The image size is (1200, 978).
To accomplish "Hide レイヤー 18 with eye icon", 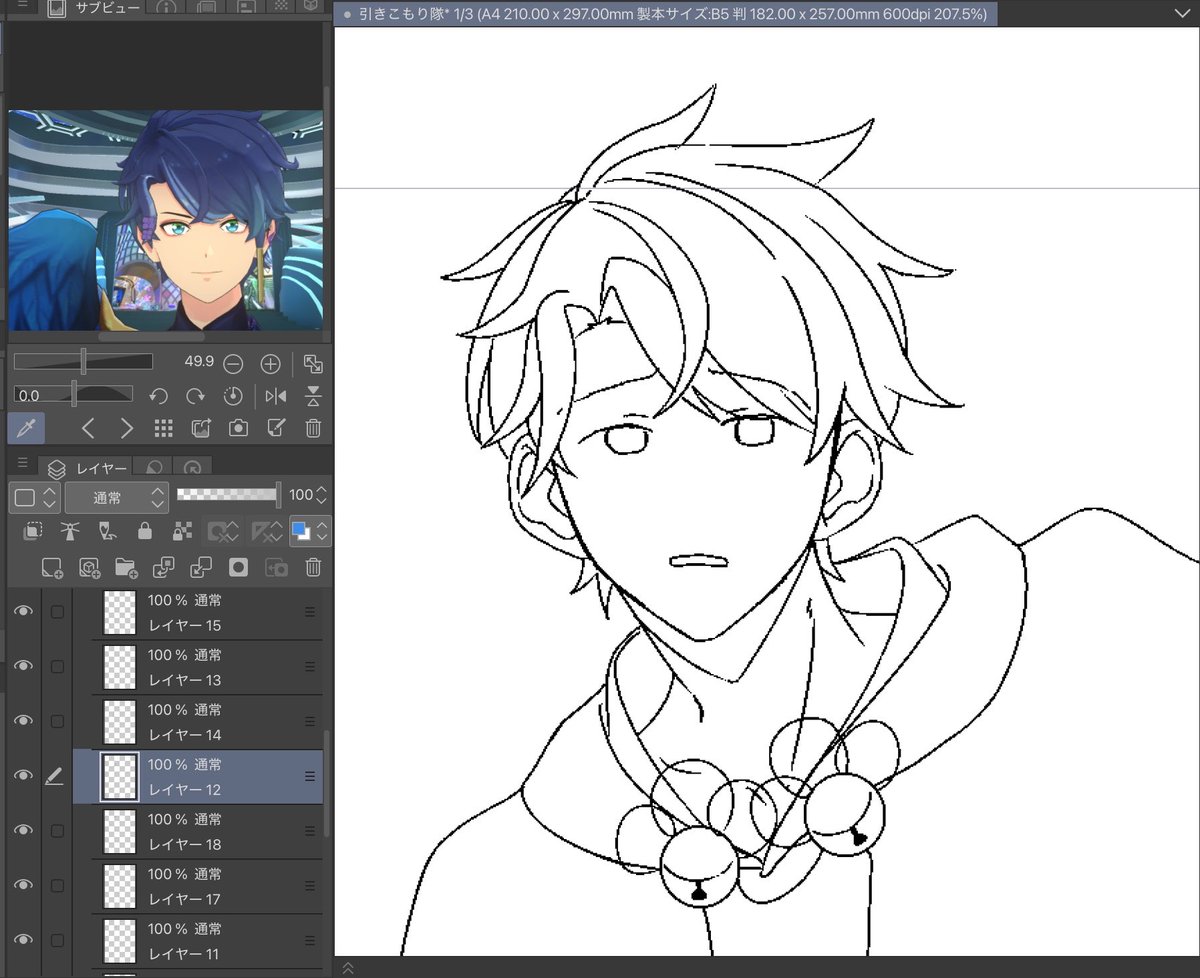I will tap(23, 830).
